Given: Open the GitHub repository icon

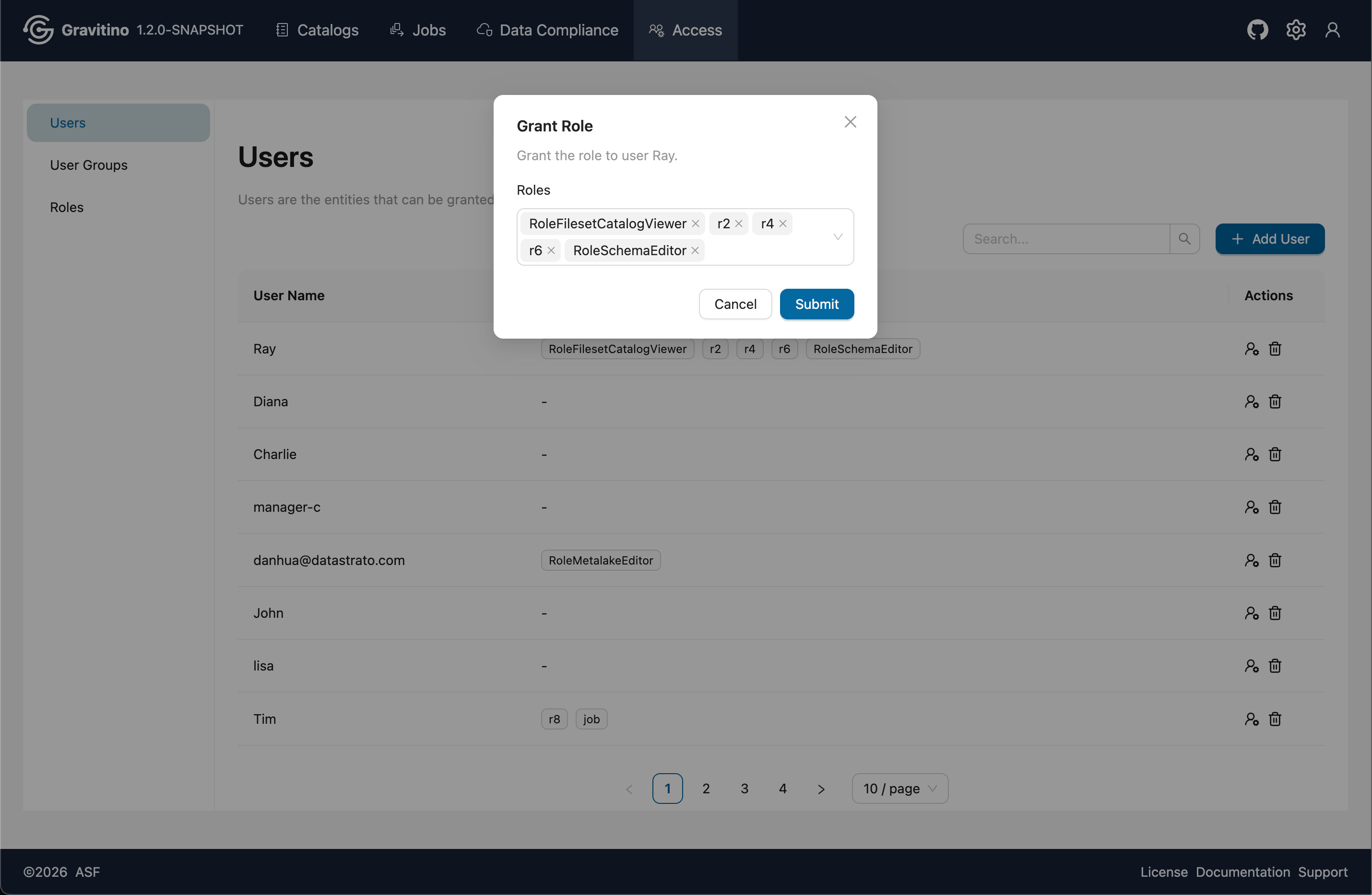Looking at the screenshot, I should pyautogui.click(x=1257, y=29).
